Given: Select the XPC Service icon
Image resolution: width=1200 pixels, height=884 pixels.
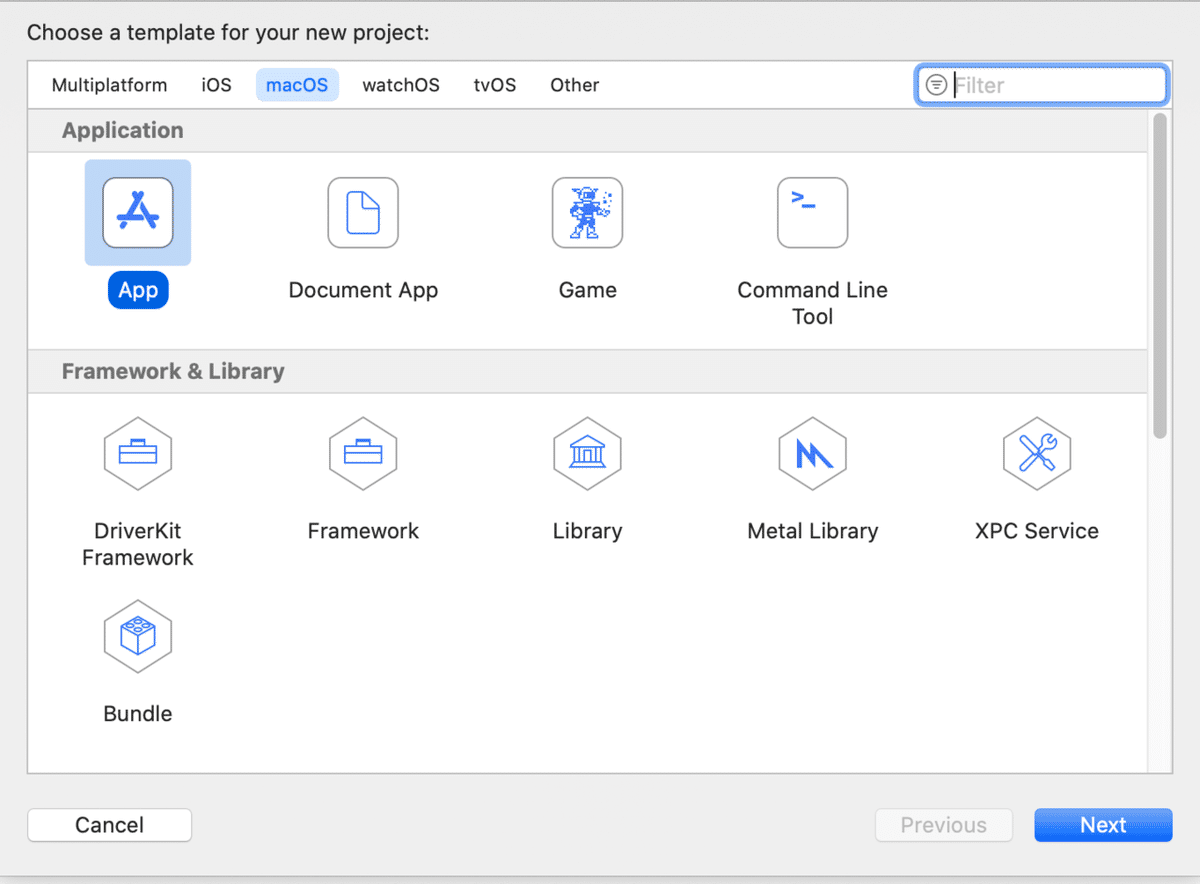Looking at the screenshot, I should pos(1037,454).
